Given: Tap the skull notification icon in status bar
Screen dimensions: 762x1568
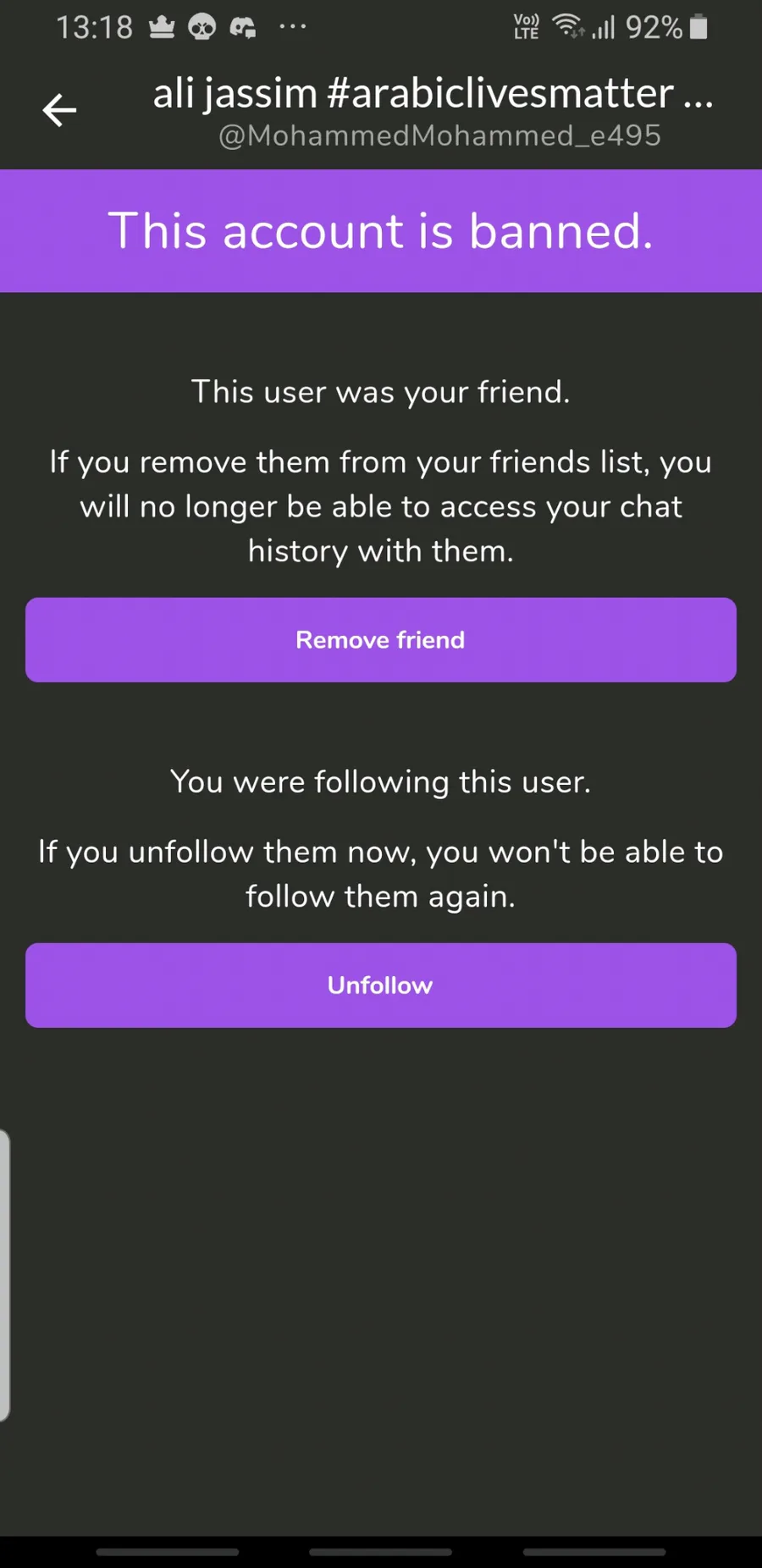Looking at the screenshot, I should pyautogui.click(x=202, y=28).
